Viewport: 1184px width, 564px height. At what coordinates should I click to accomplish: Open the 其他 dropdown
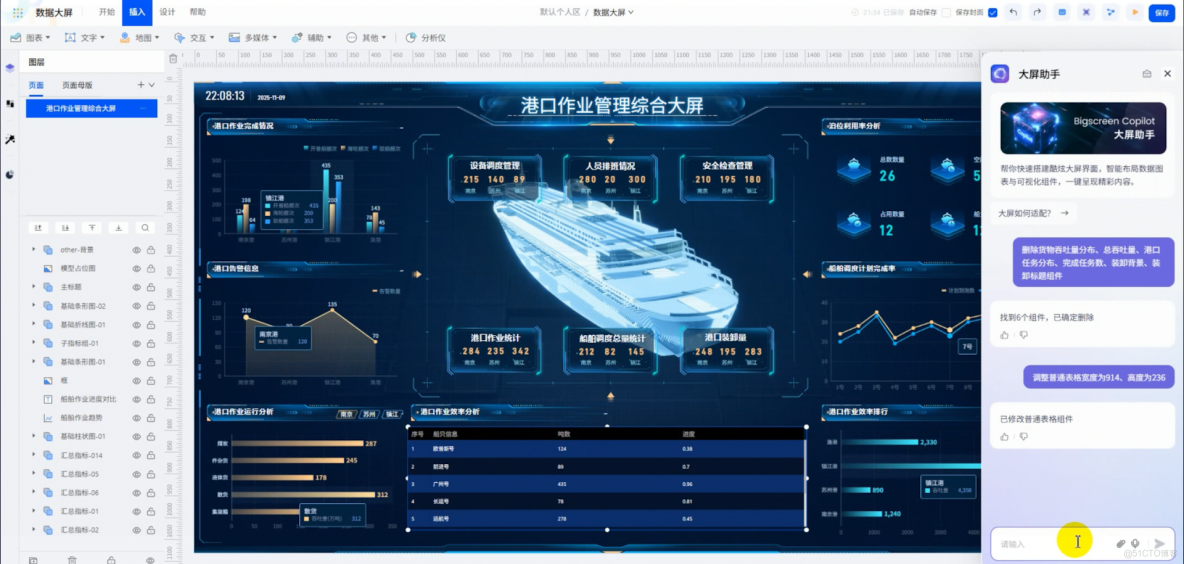[366, 37]
